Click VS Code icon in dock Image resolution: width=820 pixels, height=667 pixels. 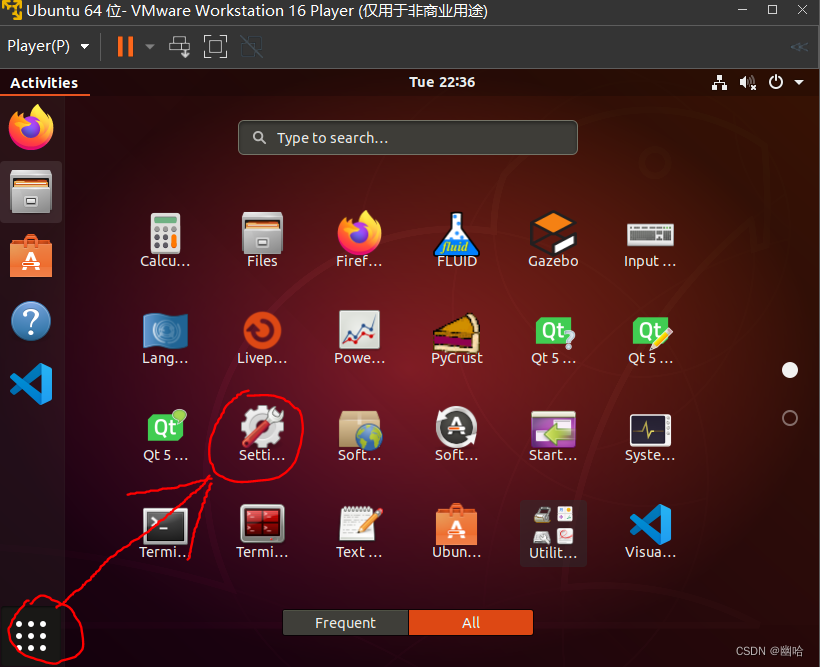point(31,385)
